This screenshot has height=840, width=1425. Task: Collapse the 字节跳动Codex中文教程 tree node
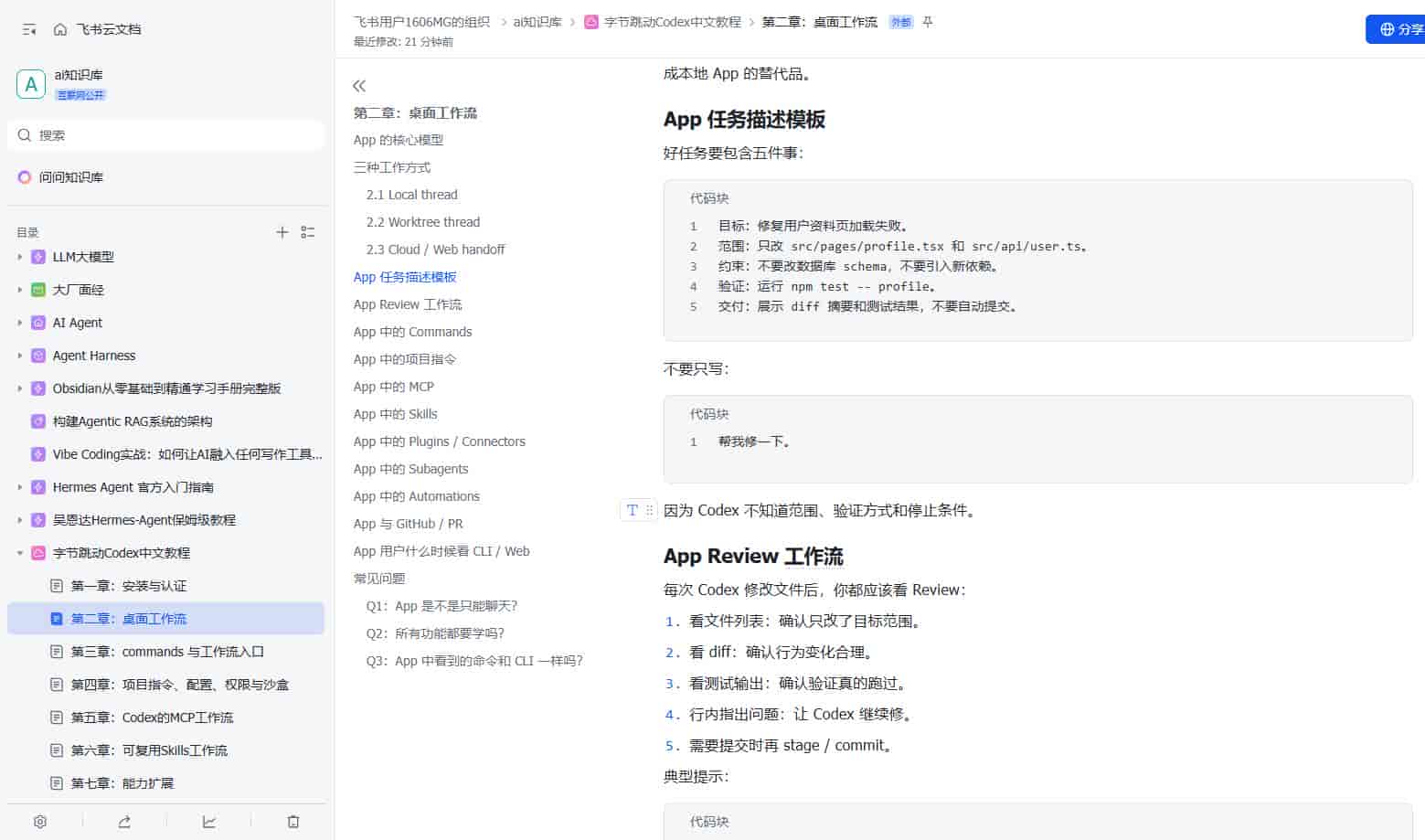tap(20, 553)
